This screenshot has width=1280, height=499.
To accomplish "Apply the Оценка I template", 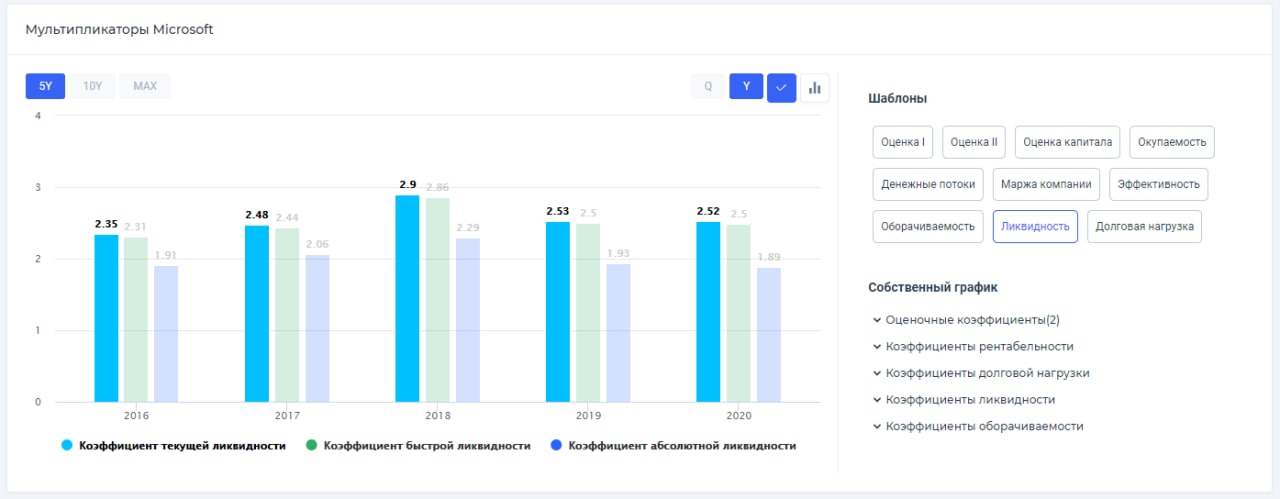I will pyautogui.click(x=902, y=142).
